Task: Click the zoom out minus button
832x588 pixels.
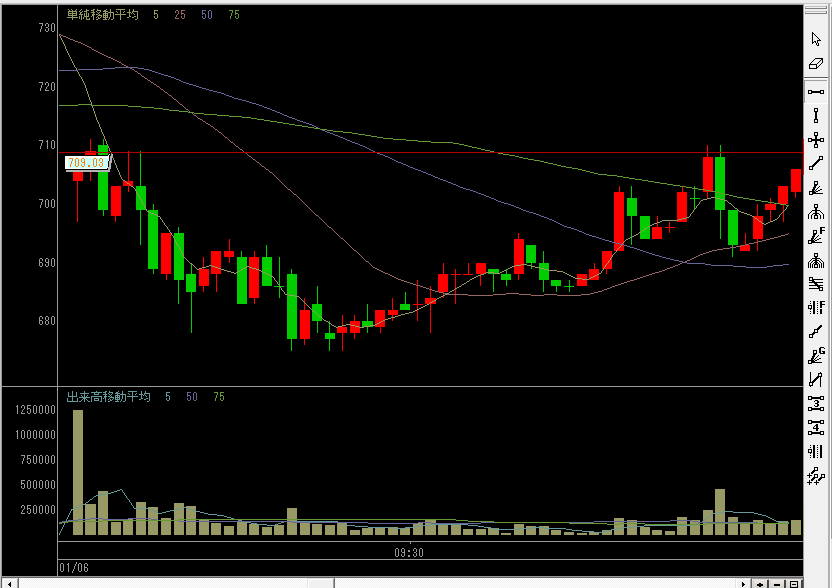Action: click(777, 584)
